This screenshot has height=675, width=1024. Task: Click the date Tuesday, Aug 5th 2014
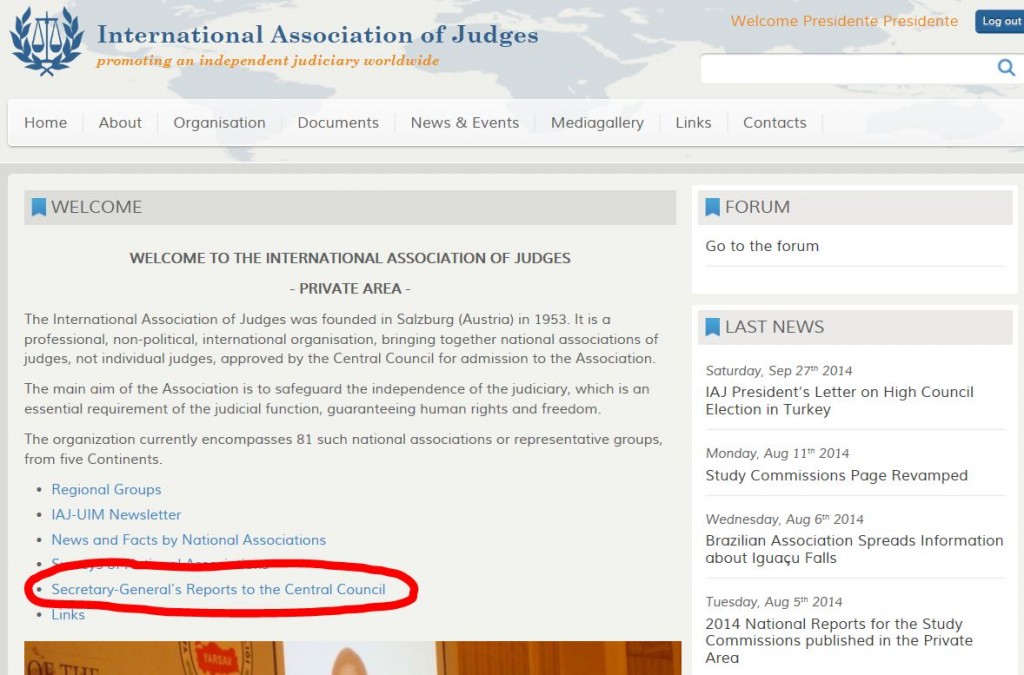[x=774, y=601]
